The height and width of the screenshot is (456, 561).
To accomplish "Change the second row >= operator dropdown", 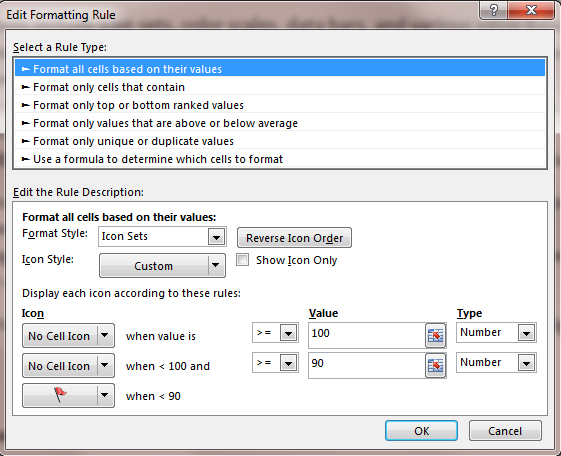I will pos(275,363).
